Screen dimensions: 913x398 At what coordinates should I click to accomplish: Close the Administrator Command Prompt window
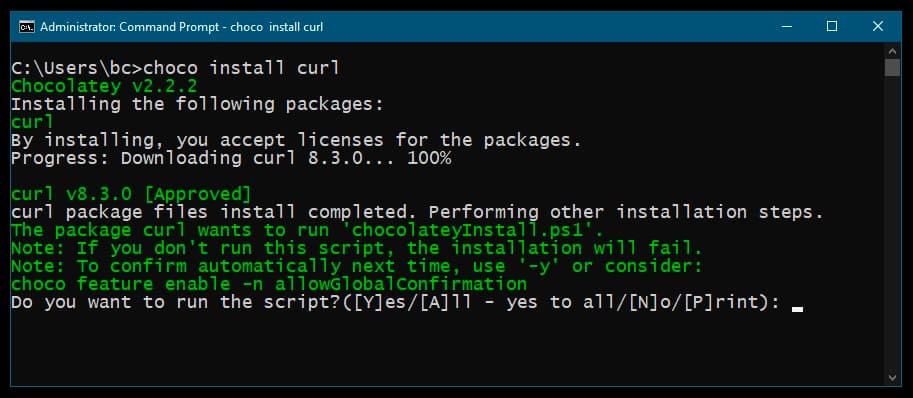878,27
